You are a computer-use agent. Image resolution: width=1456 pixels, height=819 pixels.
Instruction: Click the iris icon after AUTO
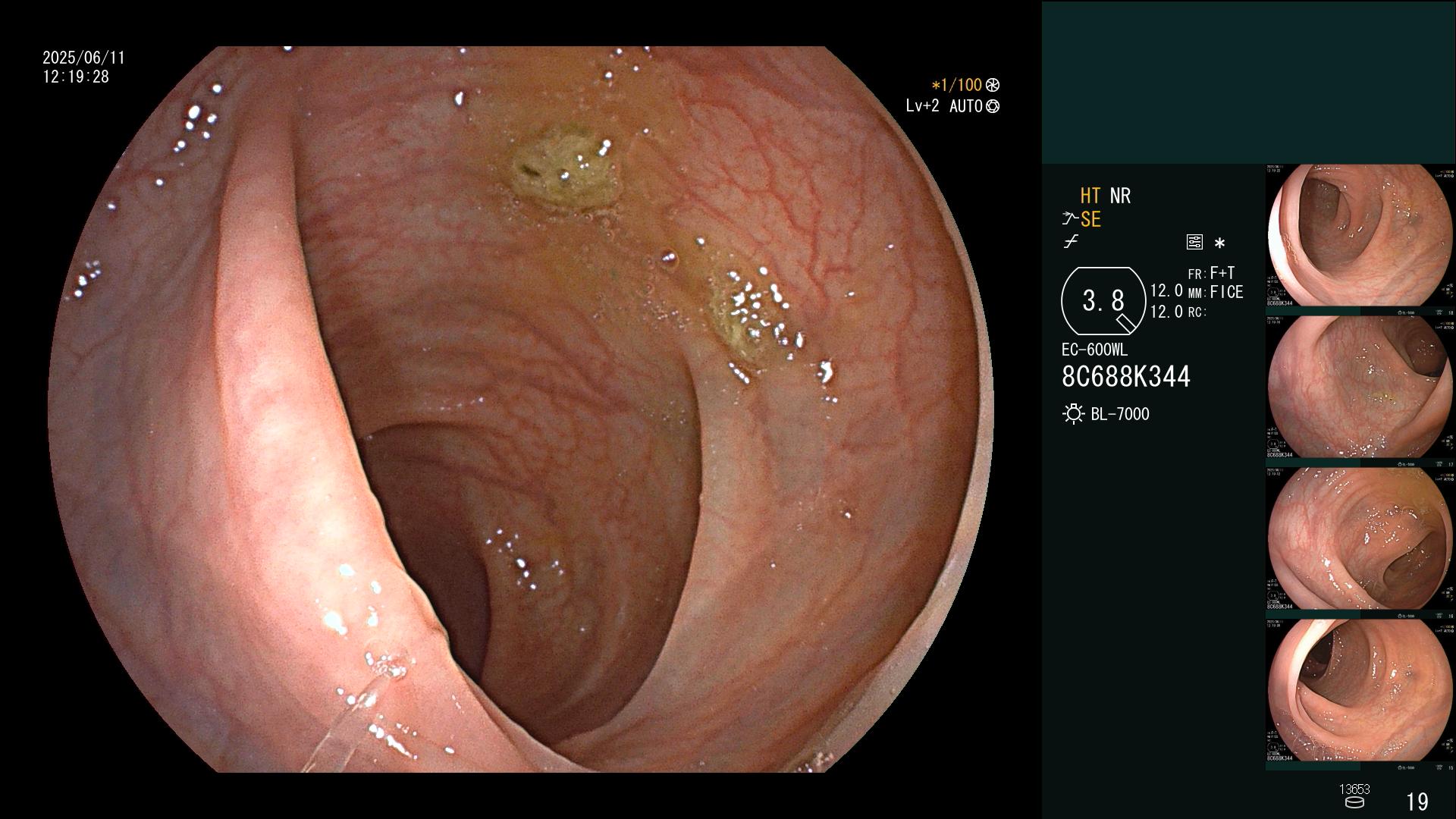click(993, 107)
